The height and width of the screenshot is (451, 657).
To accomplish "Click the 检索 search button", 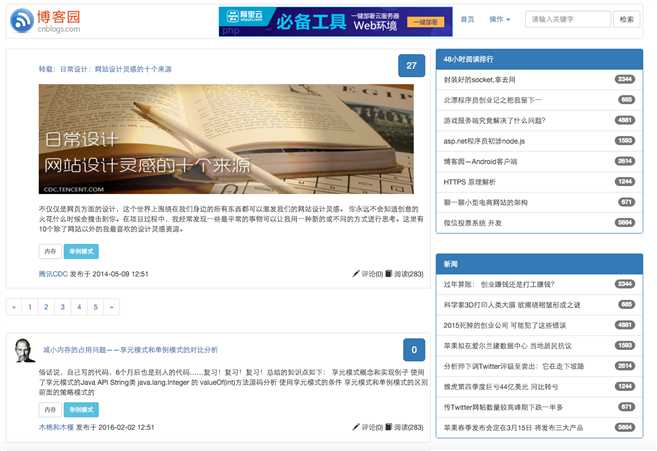I will click(626, 19).
